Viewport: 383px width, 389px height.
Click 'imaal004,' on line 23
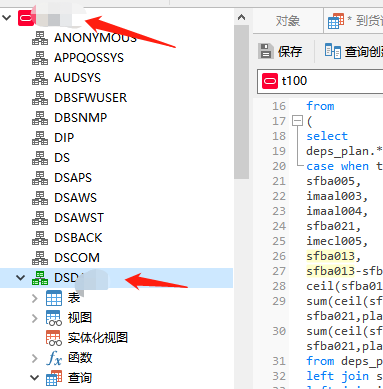click(337, 211)
